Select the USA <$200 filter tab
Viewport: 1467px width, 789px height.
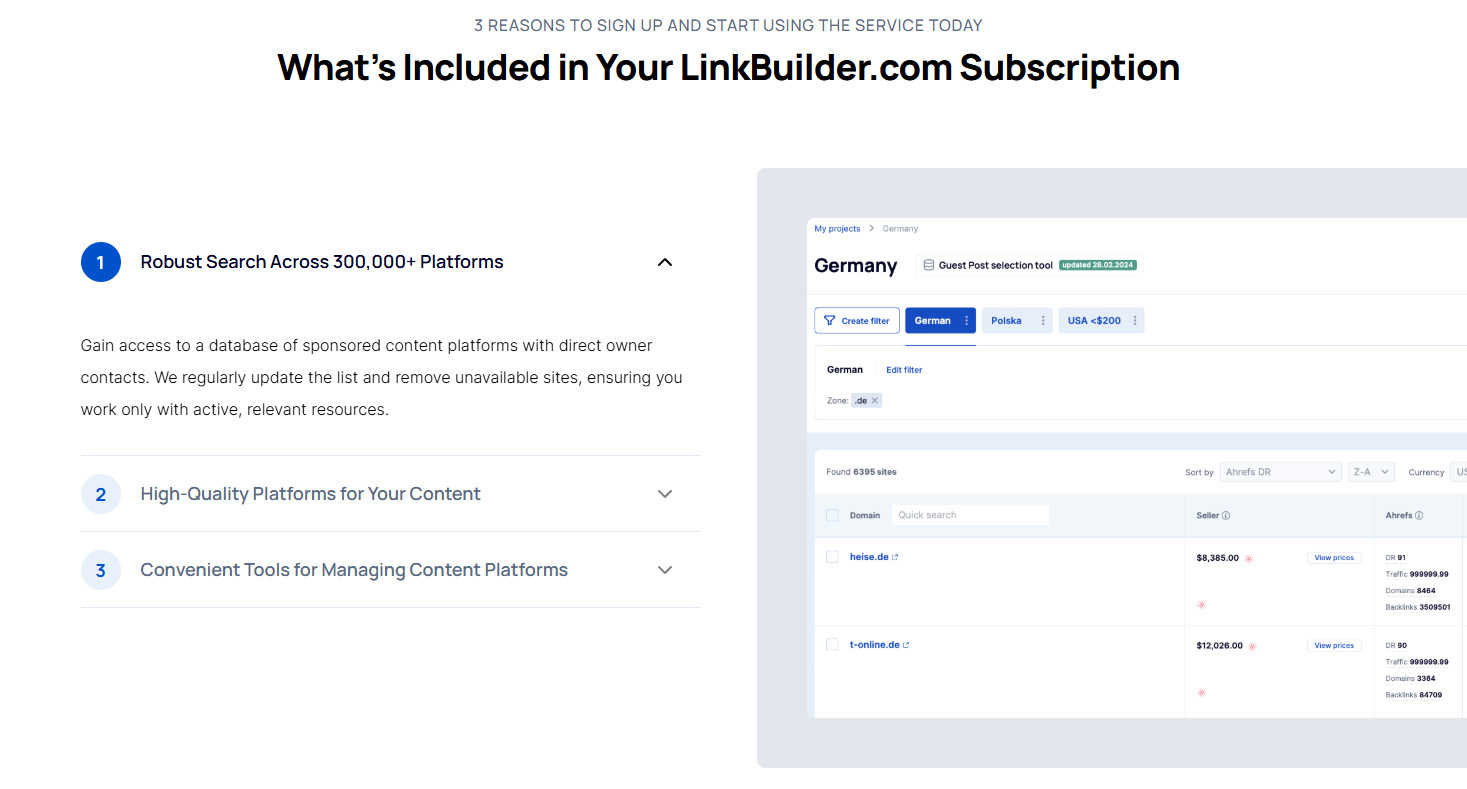(1094, 321)
